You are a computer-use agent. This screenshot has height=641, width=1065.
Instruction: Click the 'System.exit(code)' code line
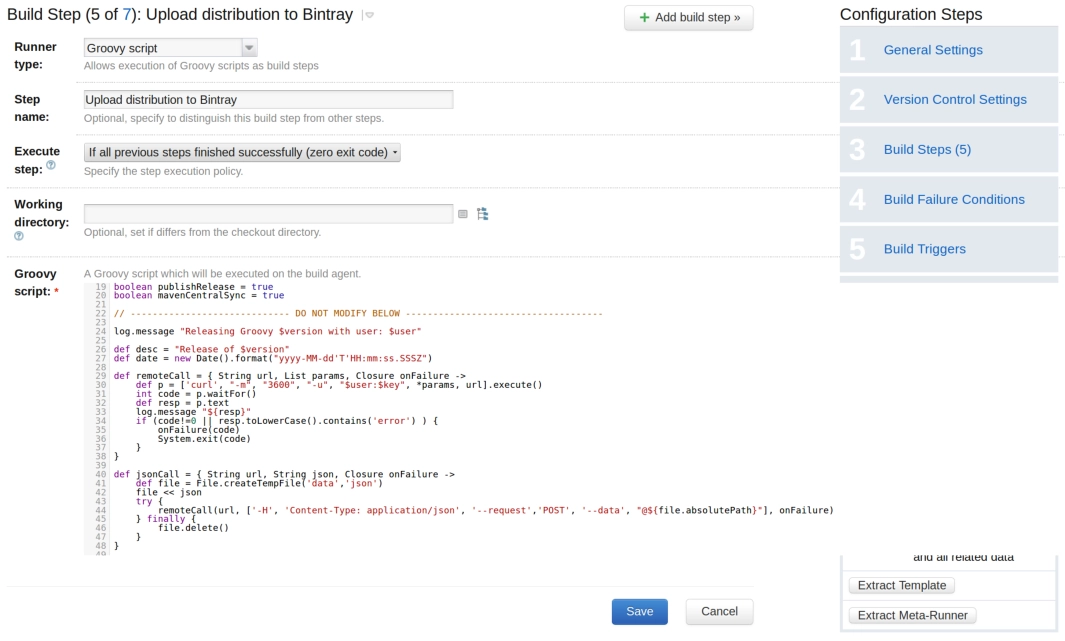[204, 439]
